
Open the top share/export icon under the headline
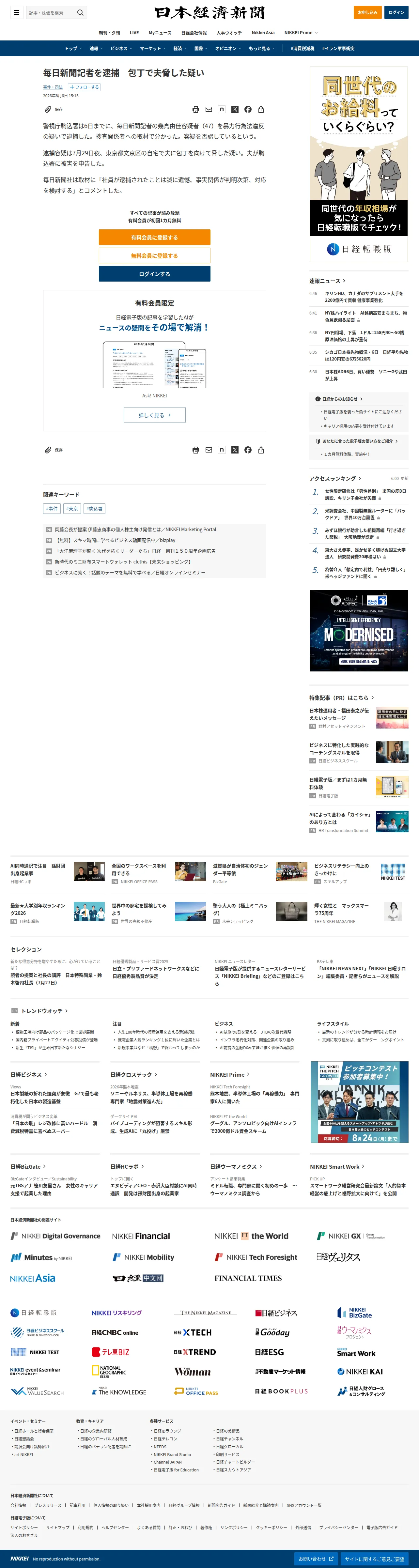pos(261,110)
